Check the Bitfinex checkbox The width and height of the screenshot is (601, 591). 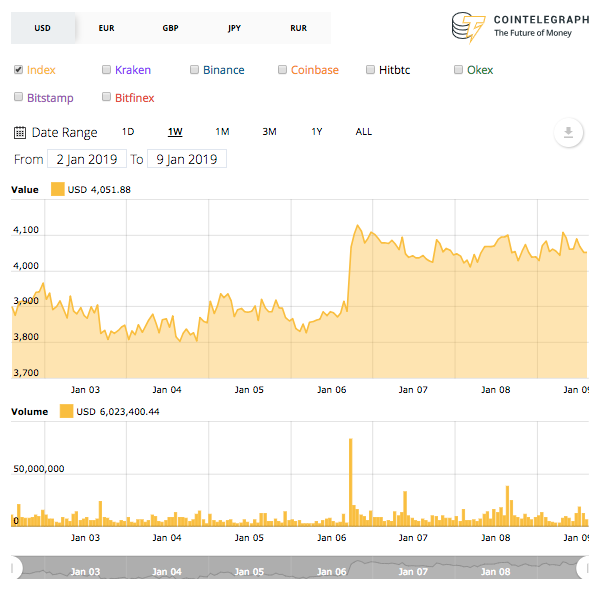106,97
